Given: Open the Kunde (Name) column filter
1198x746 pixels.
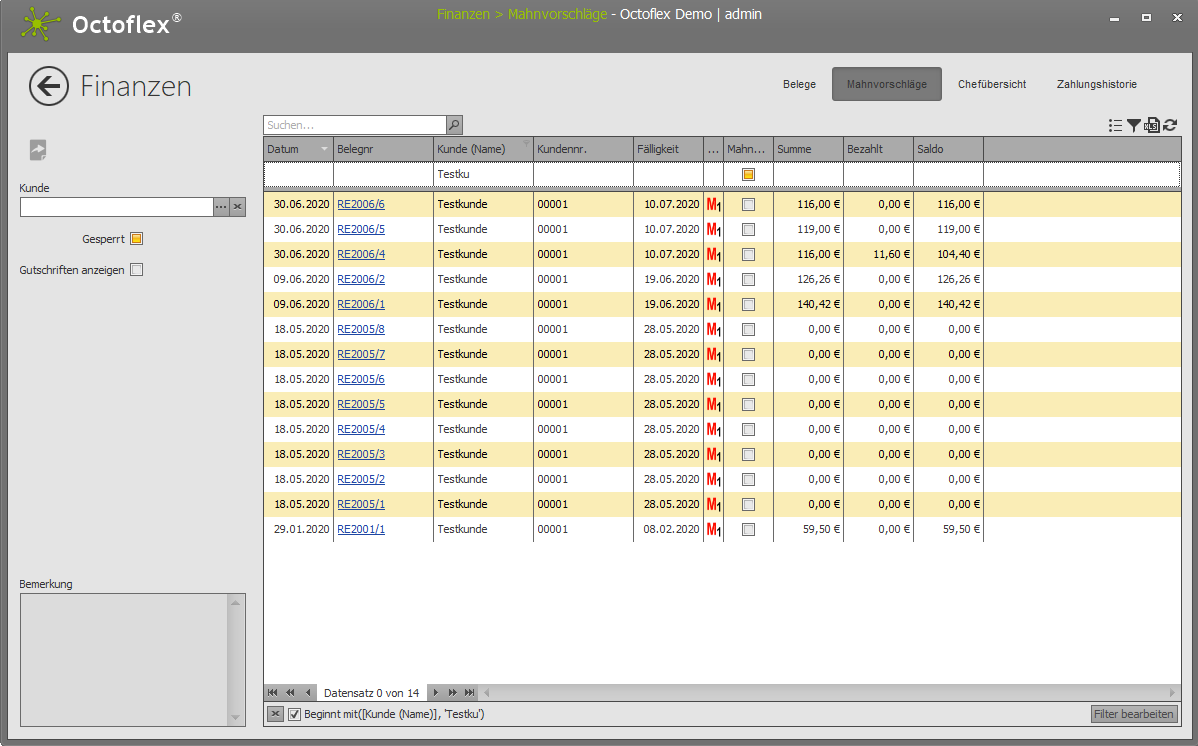Looking at the screenshot, I should (526, 143).
